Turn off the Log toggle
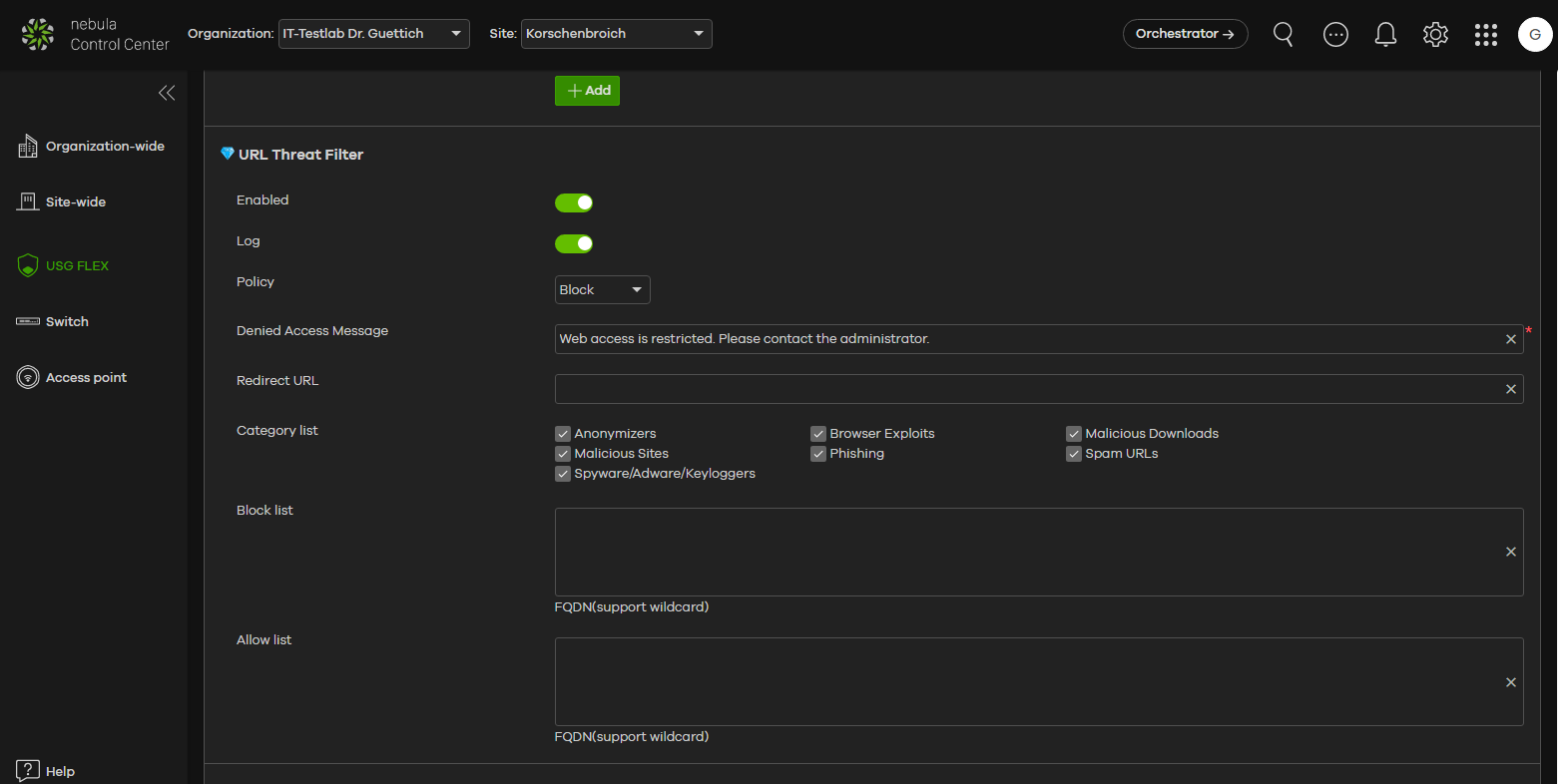This screenshot has width=1558, height=784. point(574,243)
